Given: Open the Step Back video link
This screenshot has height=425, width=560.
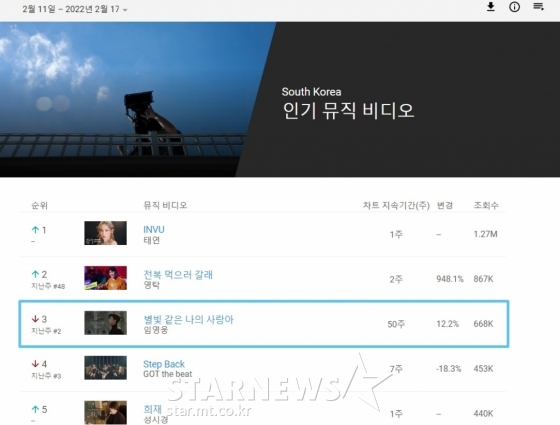Looking at the screenshot, I should 164,364.
